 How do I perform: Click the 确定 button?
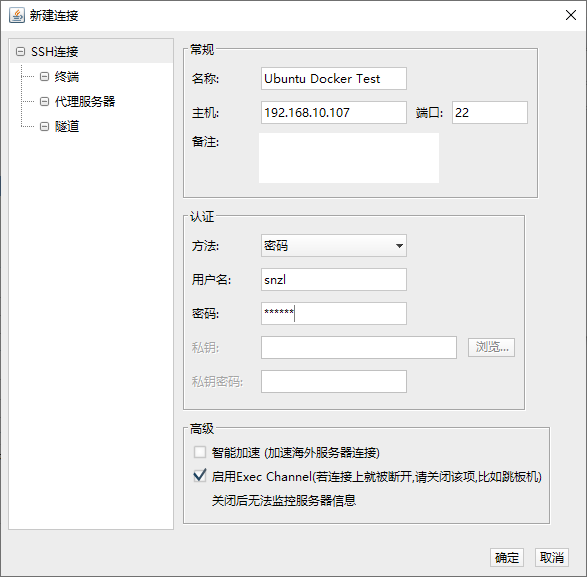(x=507, y=558)
